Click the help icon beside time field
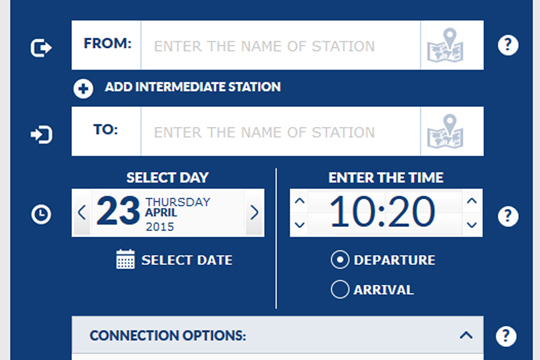Viewport: 540px width, 360px height. tap(508, 216)
